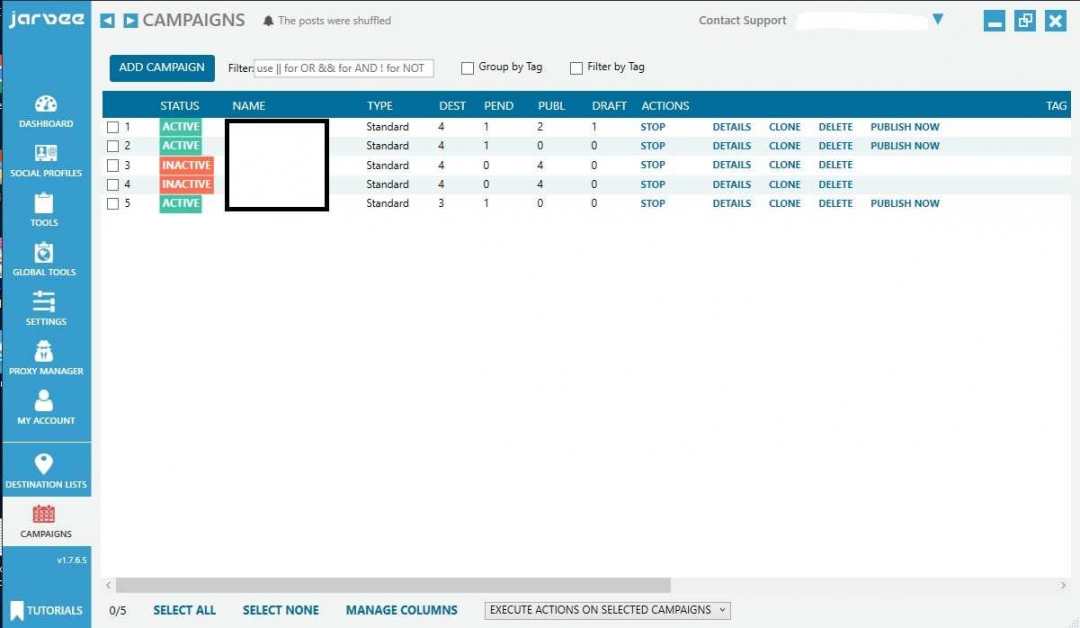Open Execute Actions on Selected Campaigns dropdown
This screenshot has width=1080, height=628.
tap(607, 610)
